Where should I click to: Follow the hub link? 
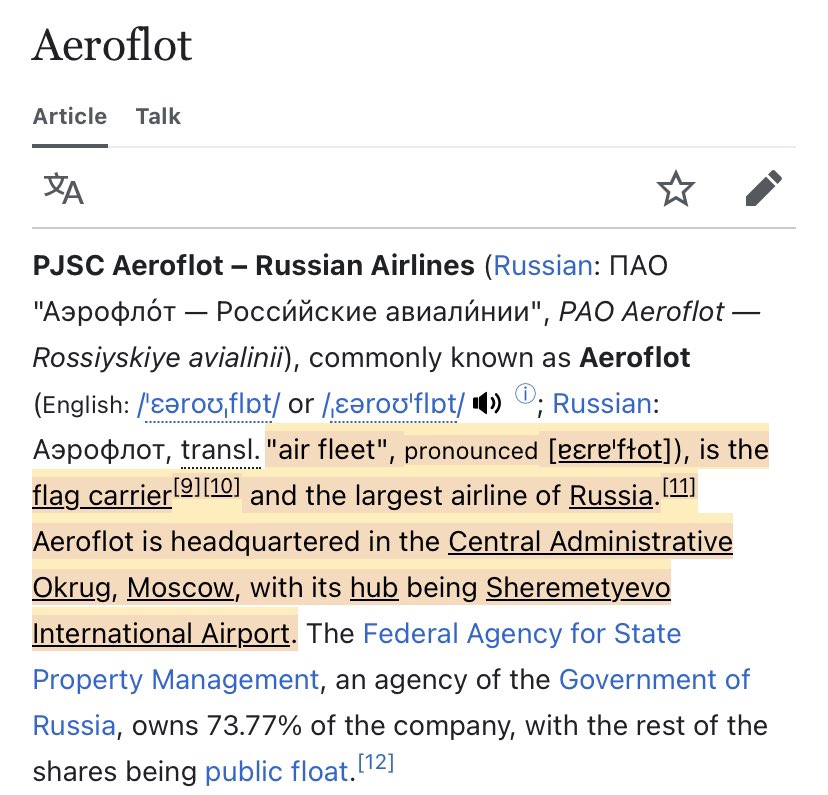pos(374,588)
